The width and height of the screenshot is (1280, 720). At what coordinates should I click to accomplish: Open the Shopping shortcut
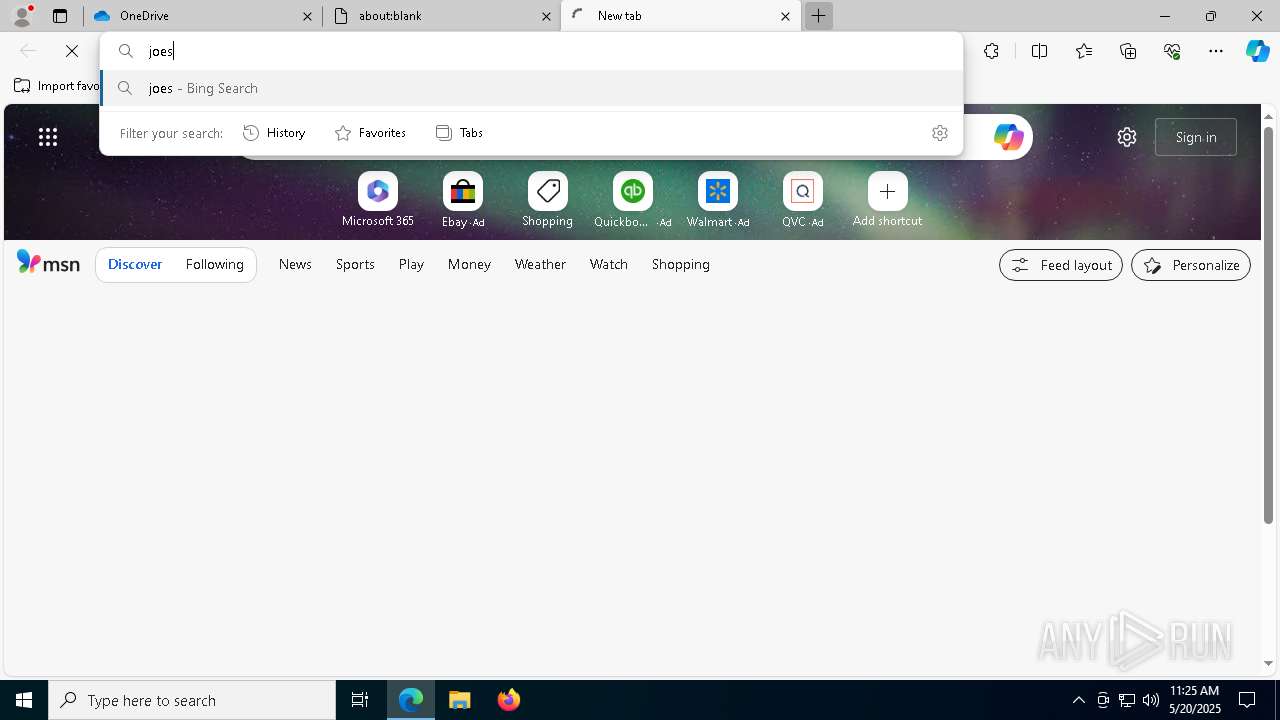tap(547, 200)
